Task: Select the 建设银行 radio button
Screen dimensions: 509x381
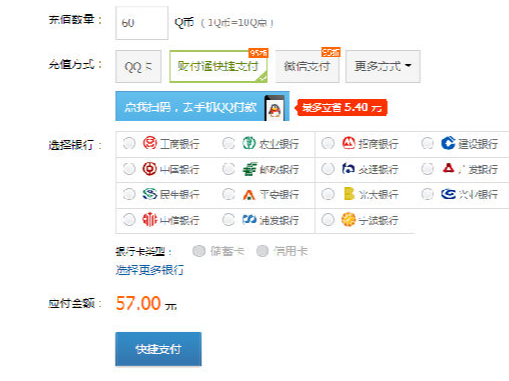Action: (427, 143)
